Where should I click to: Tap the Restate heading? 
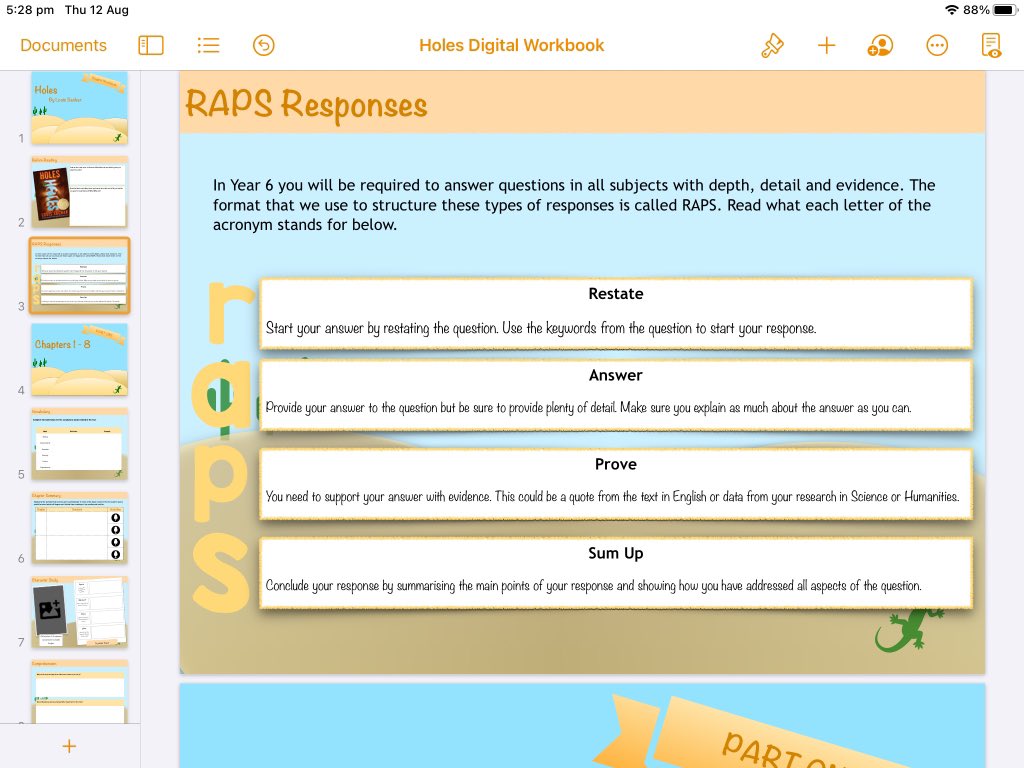click(x=616, y=293)
